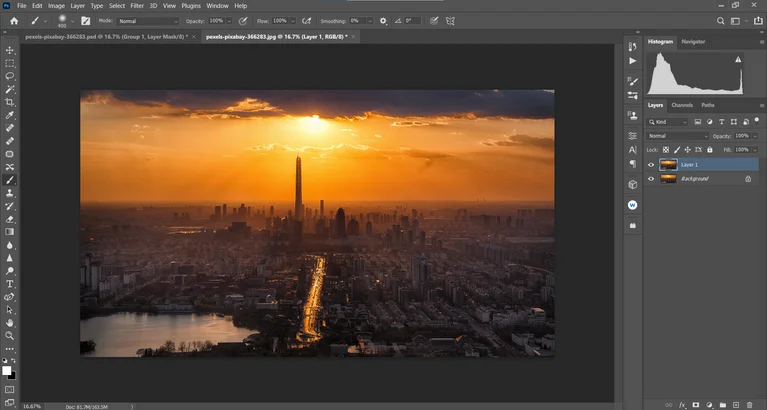Viewport: 767px width, 410px height.
Task: Switch to the Channels tab
Action: point(682,105)
